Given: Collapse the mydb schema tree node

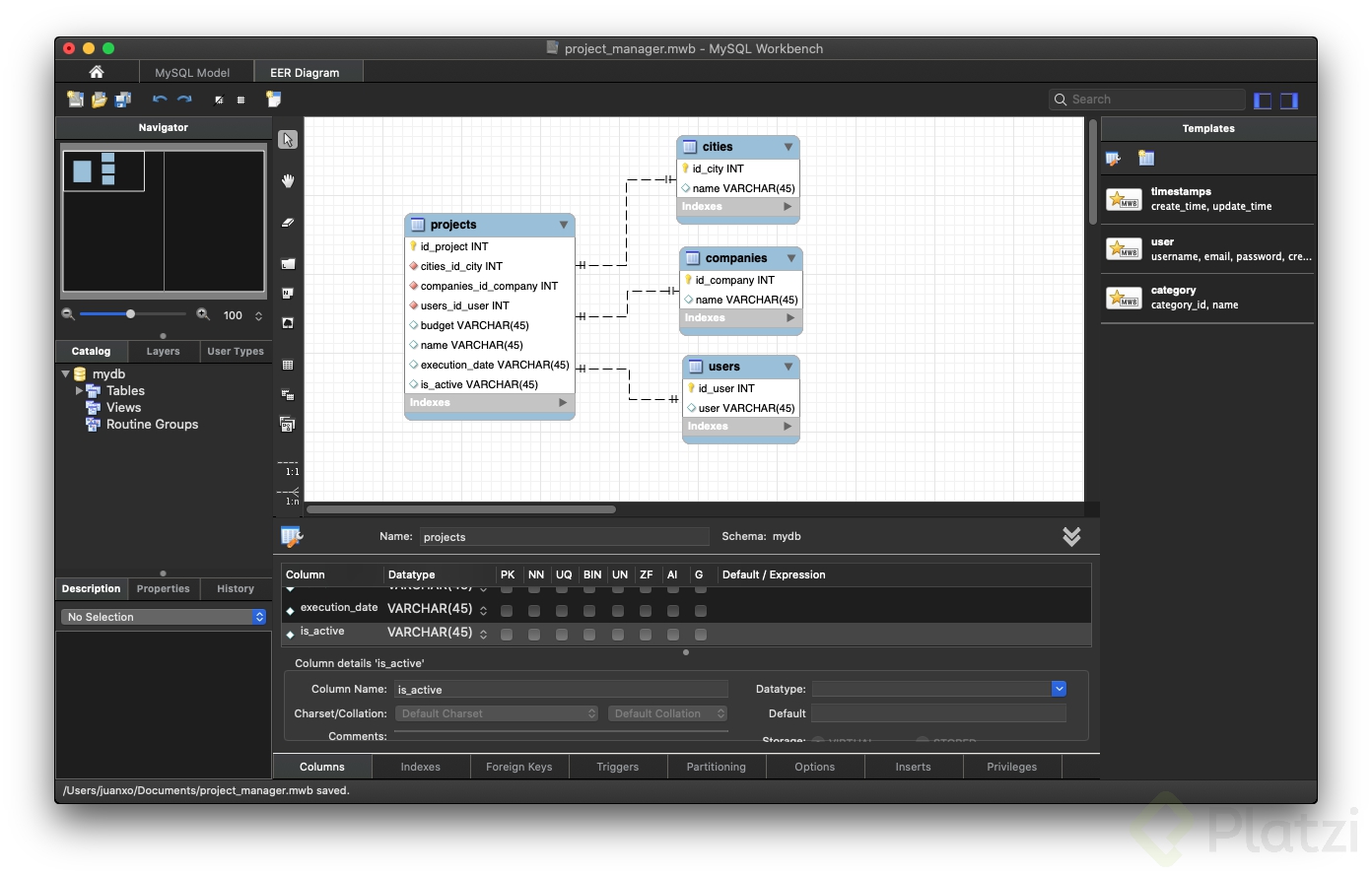Looking at the screenshot, I should coord(66,374).
